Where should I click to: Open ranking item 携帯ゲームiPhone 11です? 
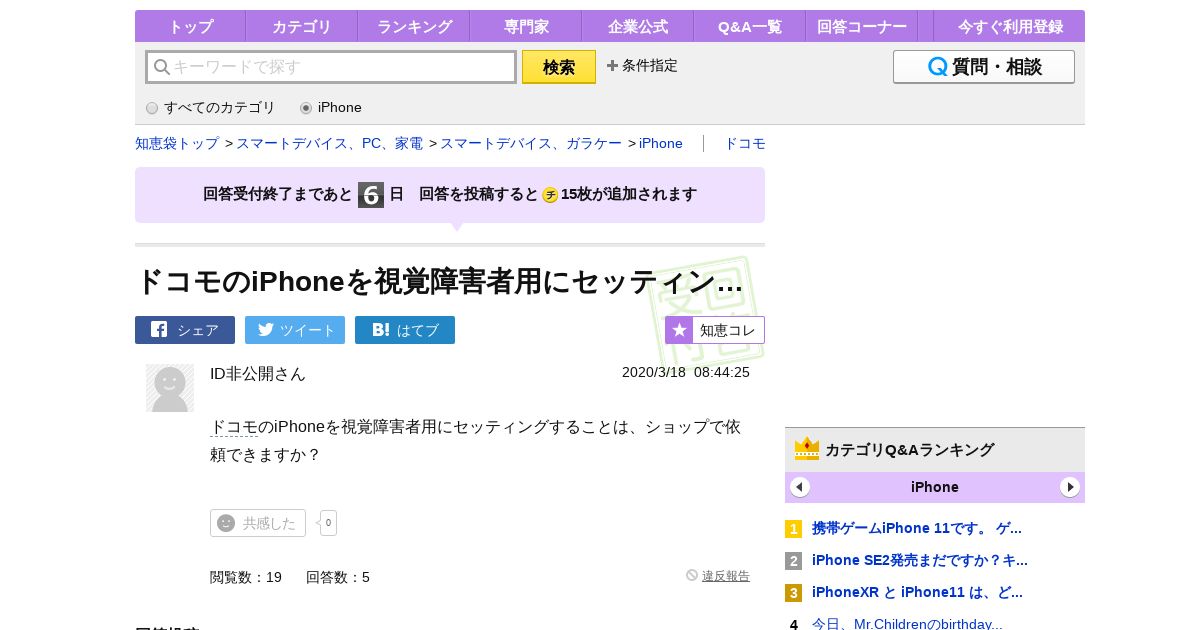[x=917, y=528]
